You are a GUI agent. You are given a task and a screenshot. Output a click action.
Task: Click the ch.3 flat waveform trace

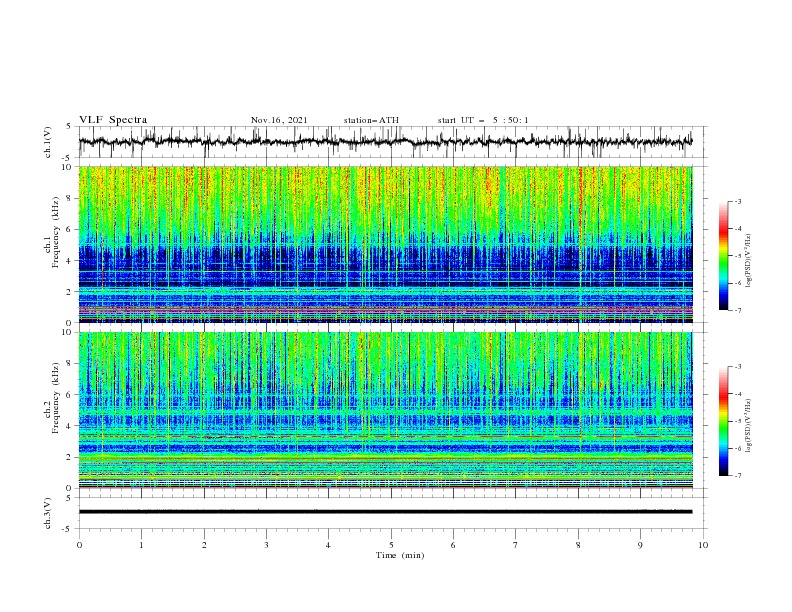tap(385, 512)
